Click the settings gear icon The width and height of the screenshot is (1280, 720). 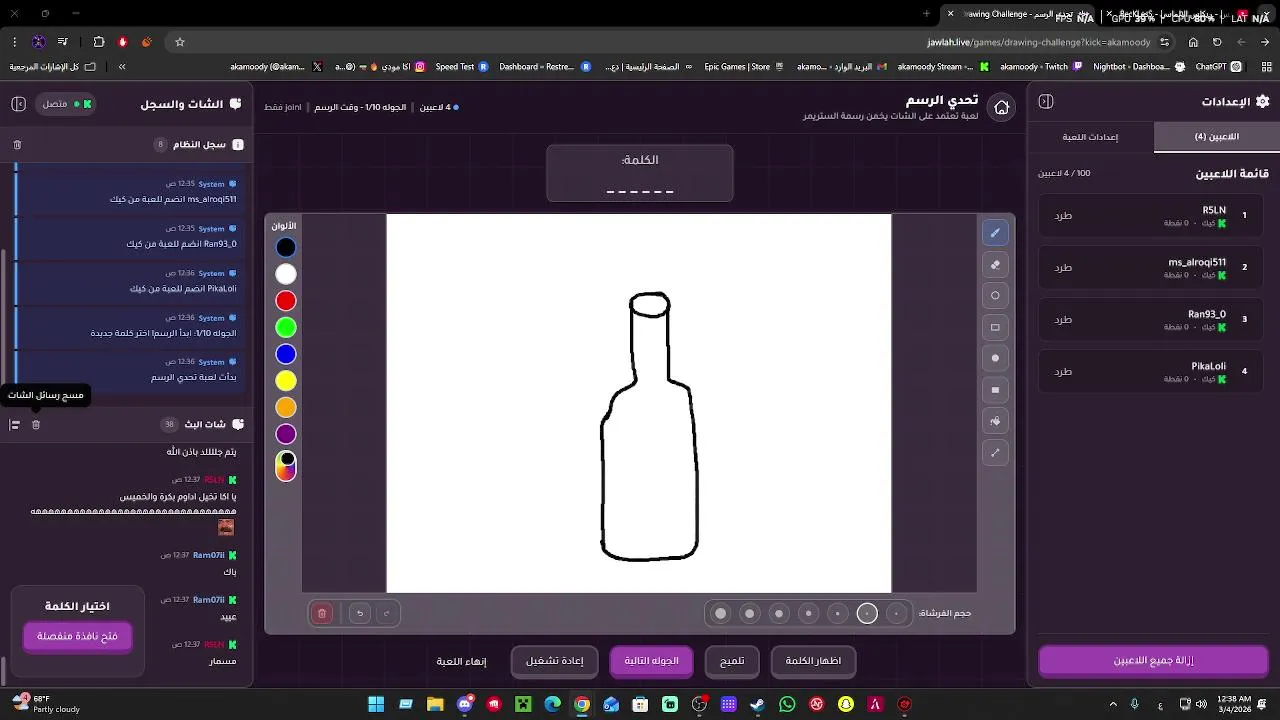point(1262,102)
